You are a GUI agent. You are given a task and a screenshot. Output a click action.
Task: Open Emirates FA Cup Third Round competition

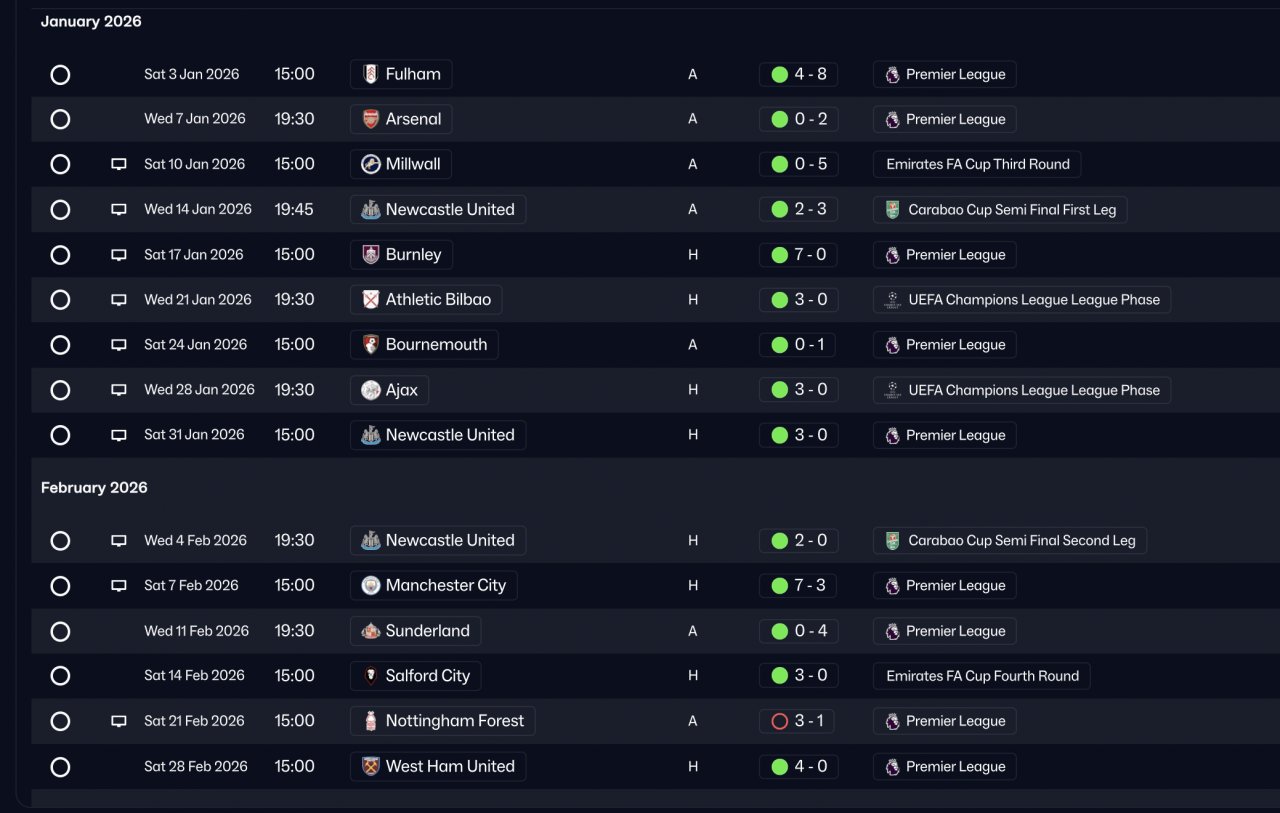977,164
